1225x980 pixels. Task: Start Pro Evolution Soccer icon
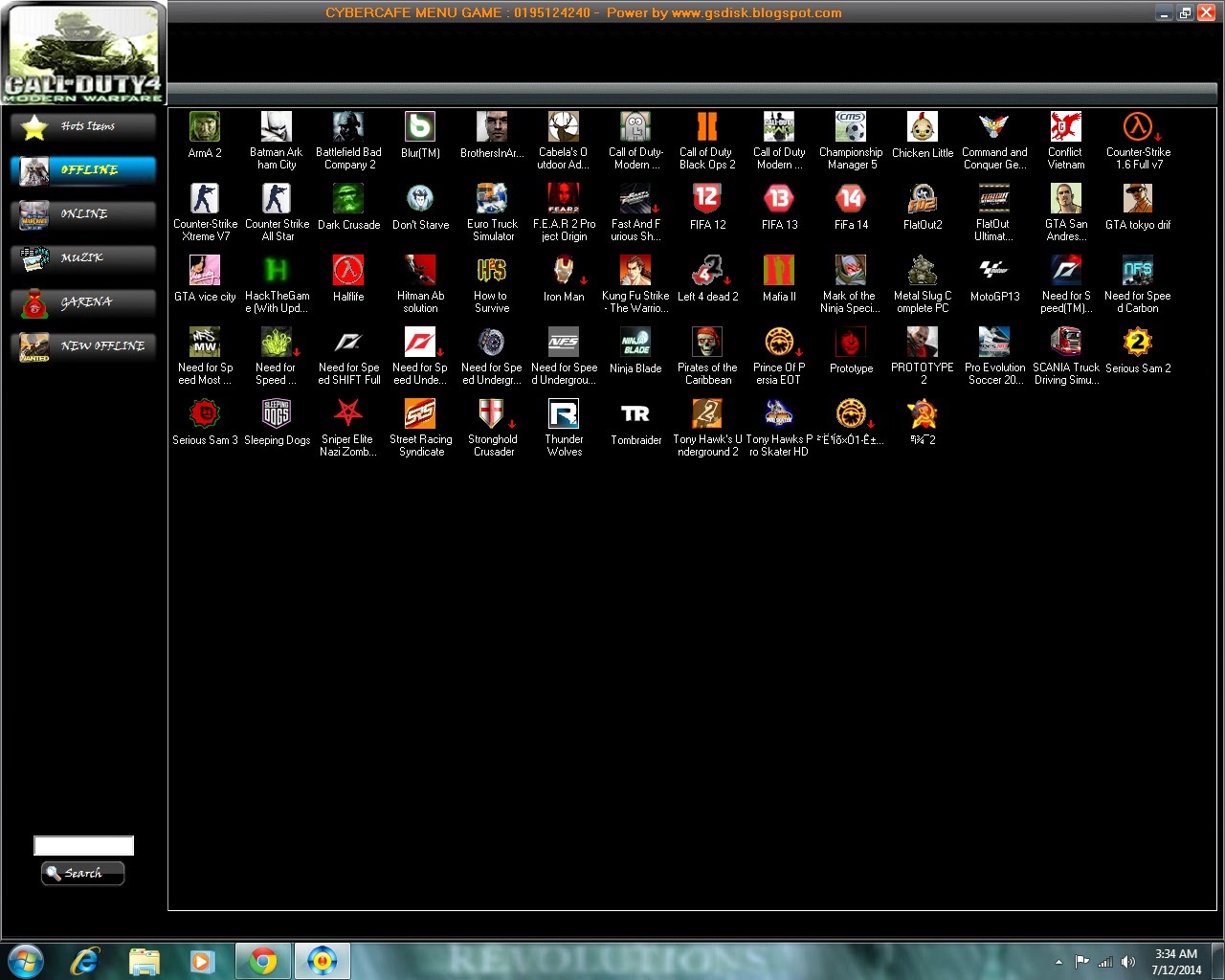(x=994, y=342)
